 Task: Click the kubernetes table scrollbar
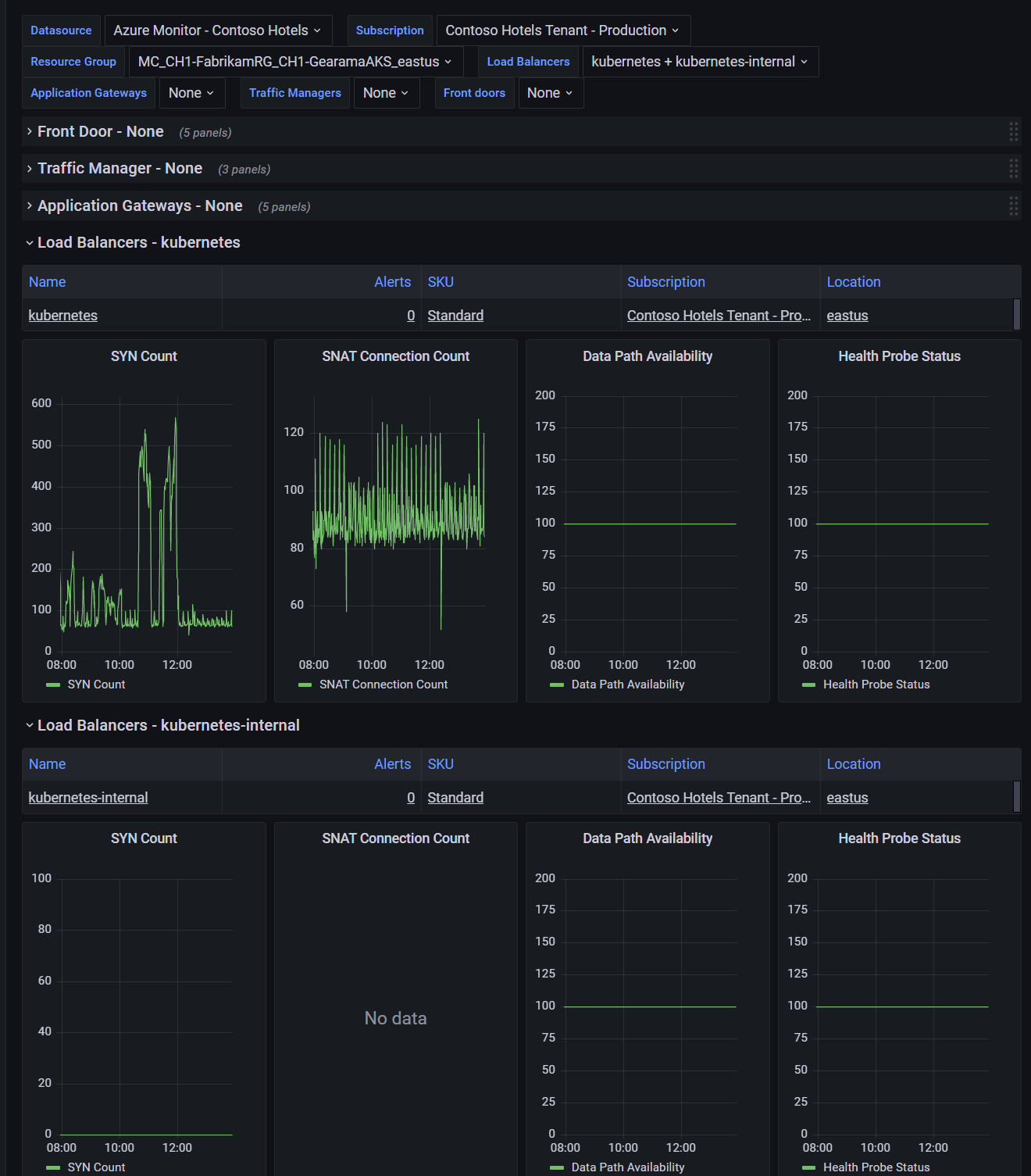1016,315
